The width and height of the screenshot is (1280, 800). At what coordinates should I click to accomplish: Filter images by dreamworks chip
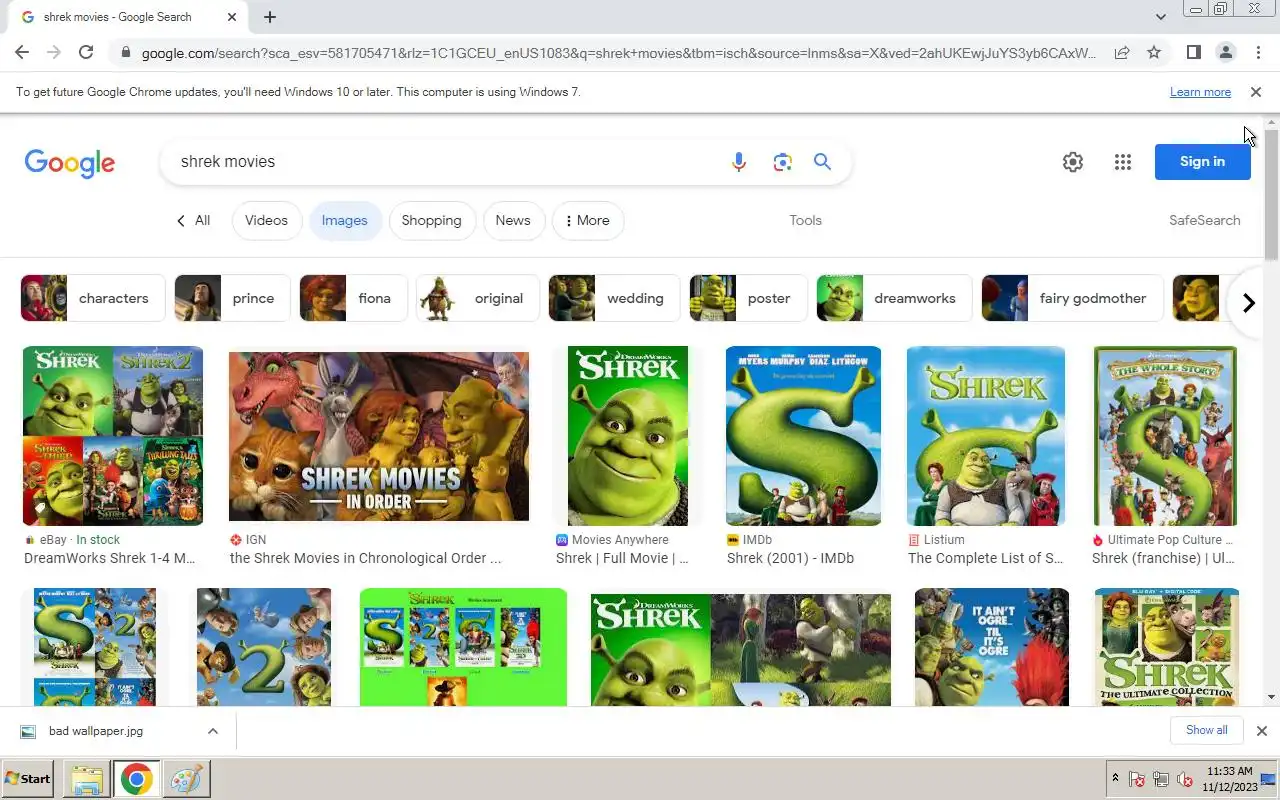click(x=894, y=299)
